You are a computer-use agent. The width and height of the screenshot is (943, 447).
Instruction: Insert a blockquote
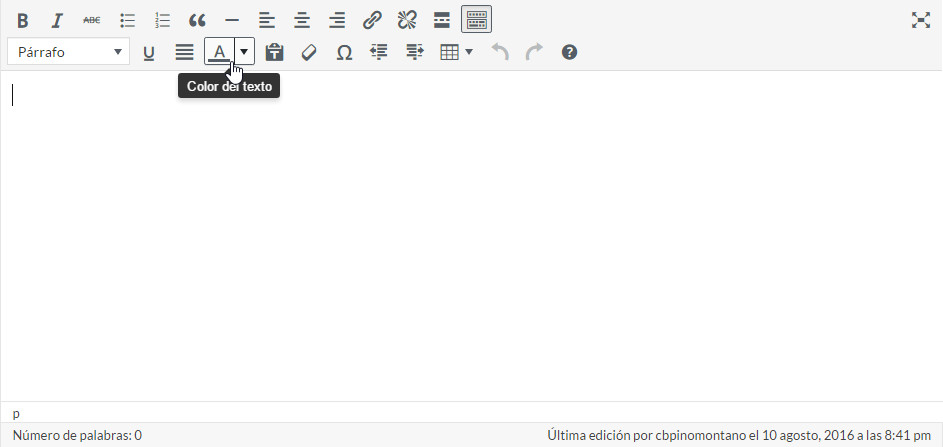[x=197, y=20]
